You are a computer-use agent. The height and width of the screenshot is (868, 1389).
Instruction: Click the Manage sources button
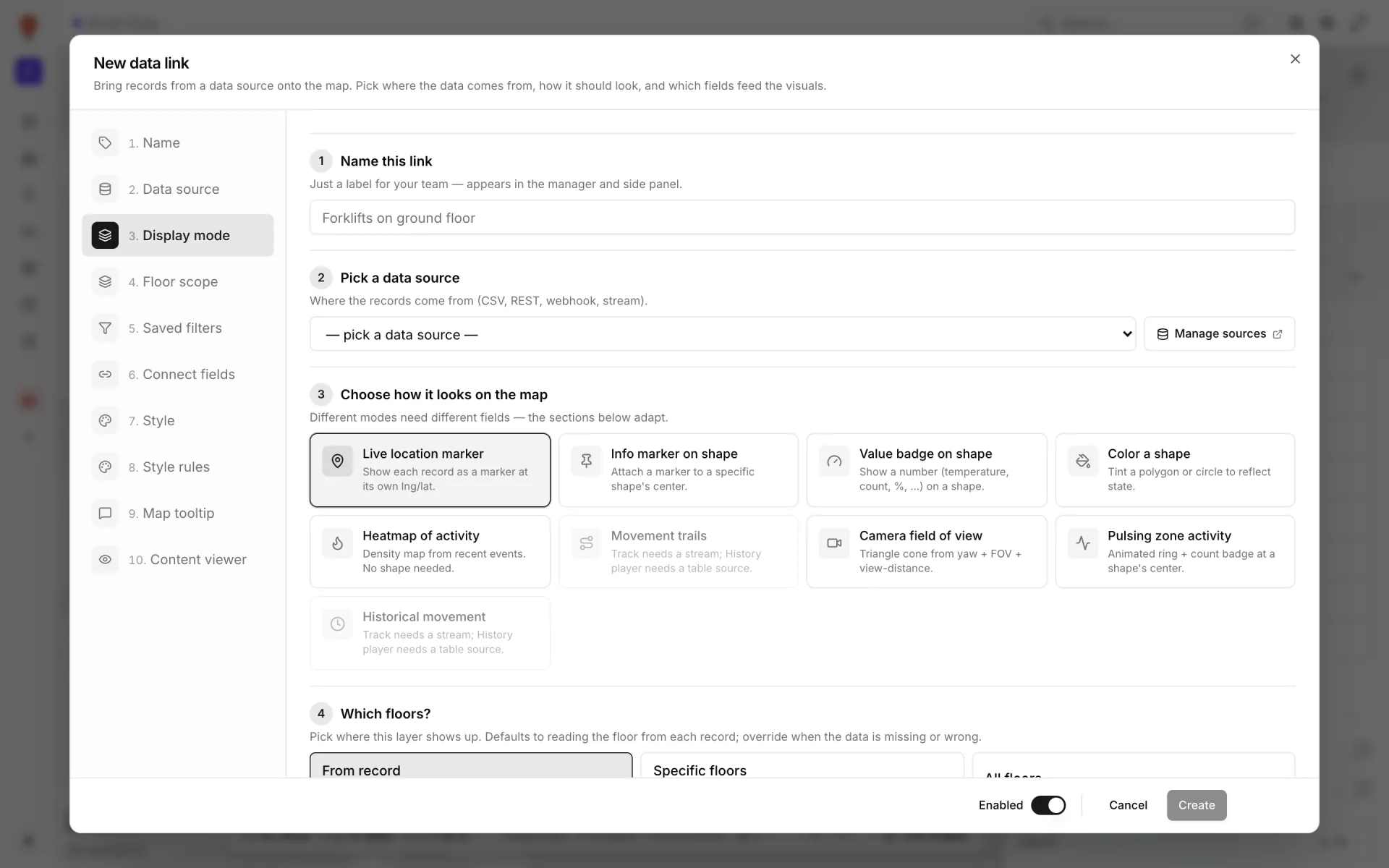click(1219, 334)
